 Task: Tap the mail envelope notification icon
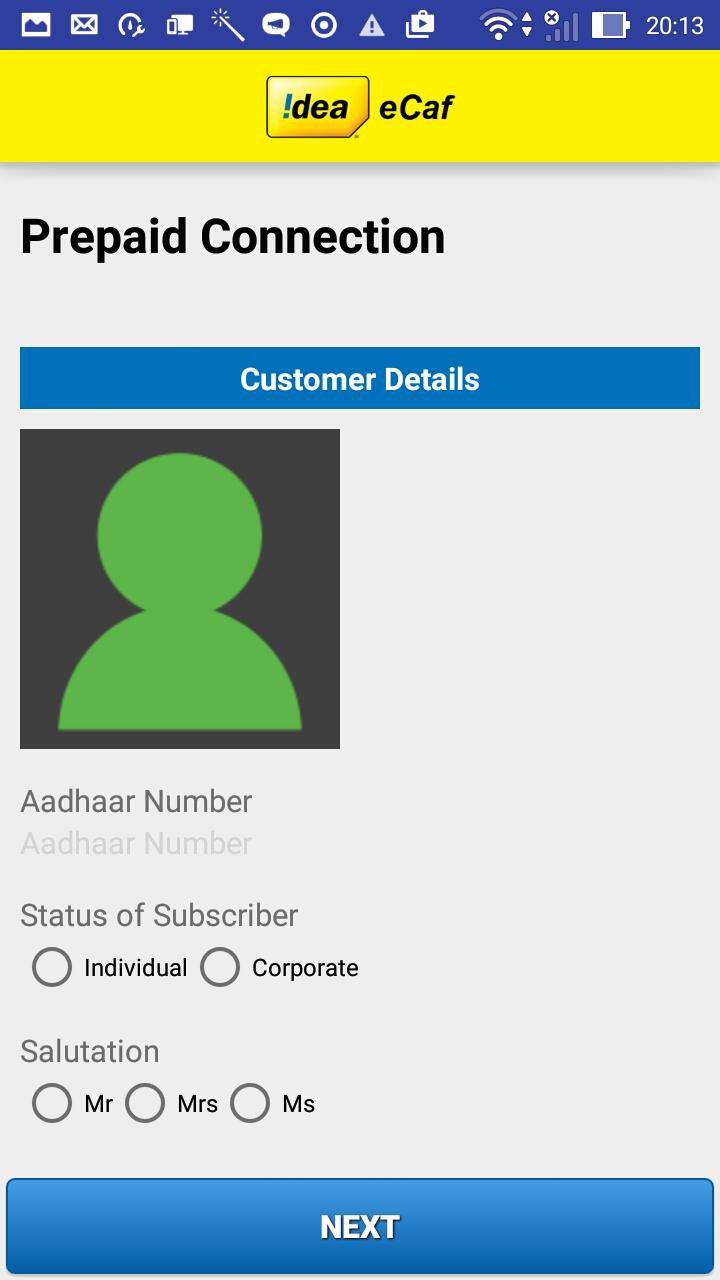(x=84, y=25)
